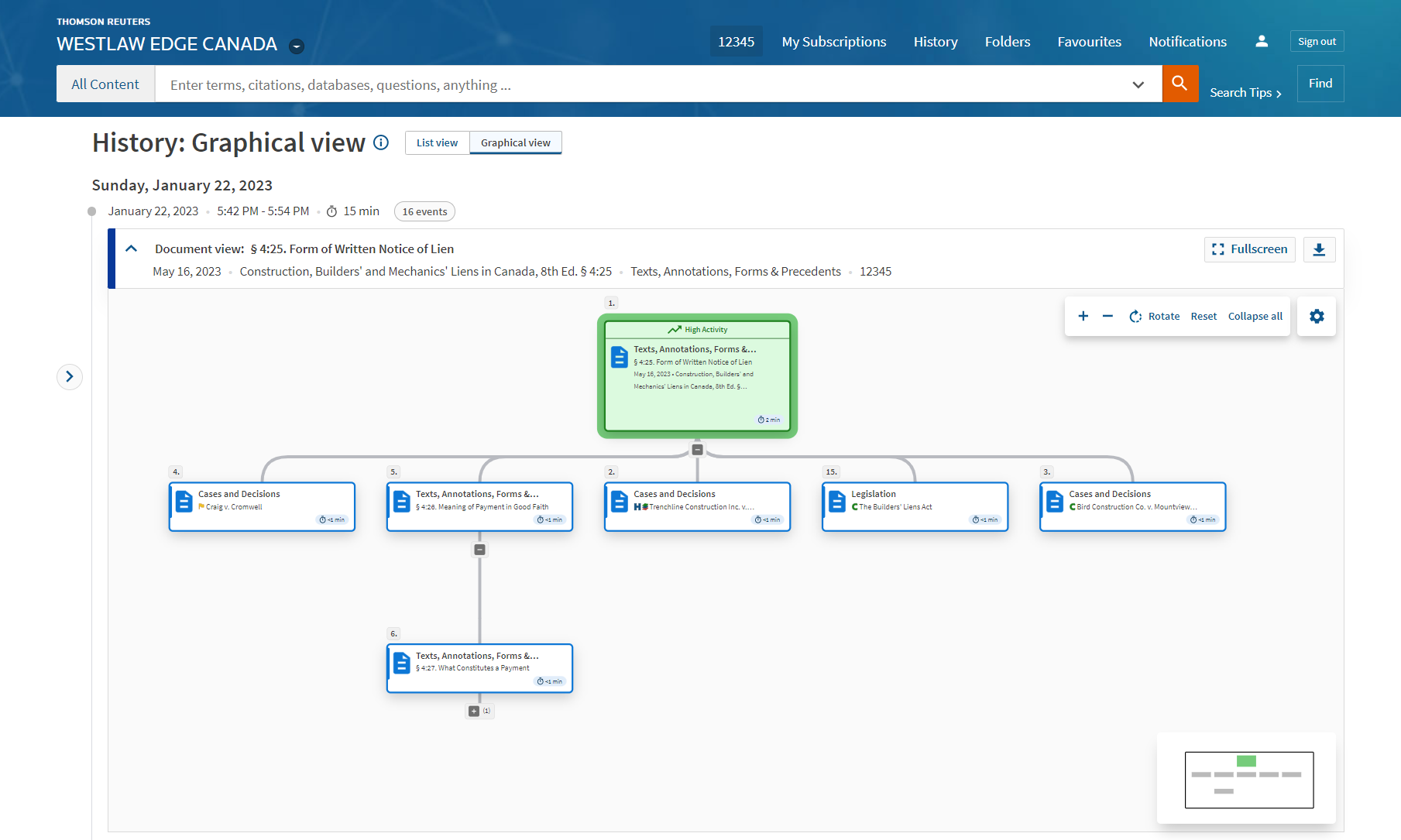The height and width of the screenshot is (840, 1401).
Task: Click the Find button
Action: (x=1320, y=84)
